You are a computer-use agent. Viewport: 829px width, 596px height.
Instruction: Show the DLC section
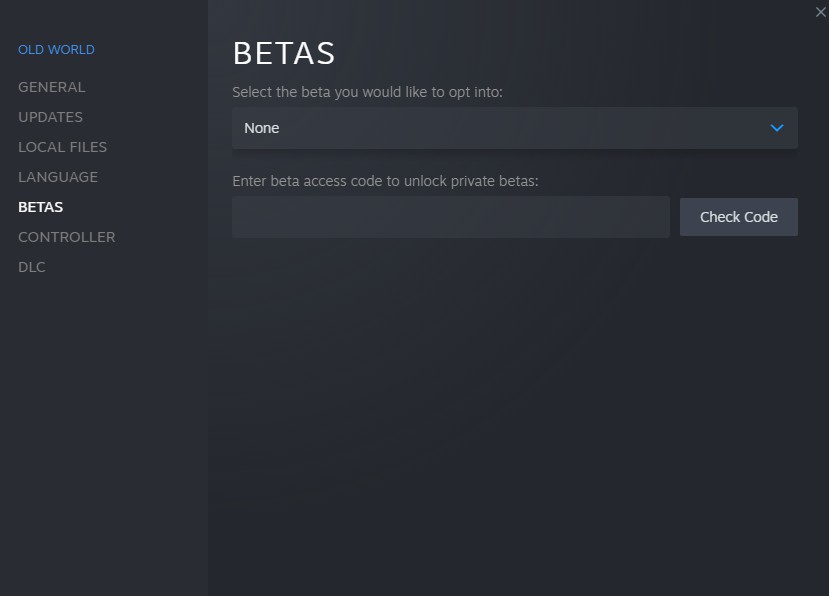coord(32,267)
